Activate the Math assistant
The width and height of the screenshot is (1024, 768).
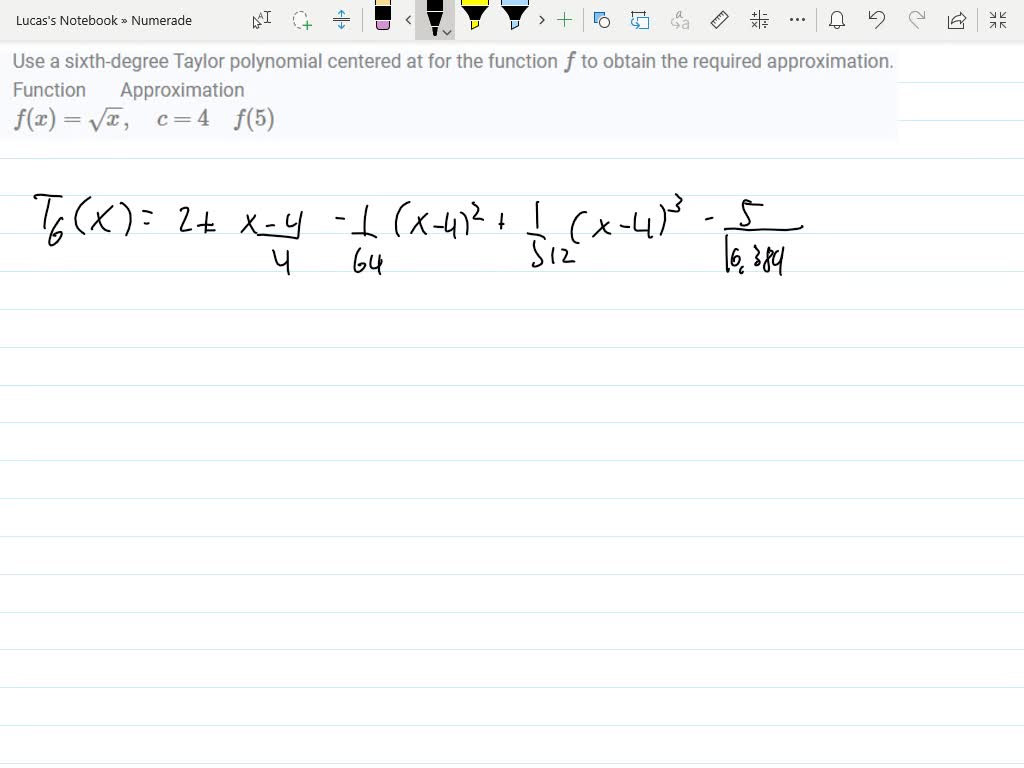point(759,20)
